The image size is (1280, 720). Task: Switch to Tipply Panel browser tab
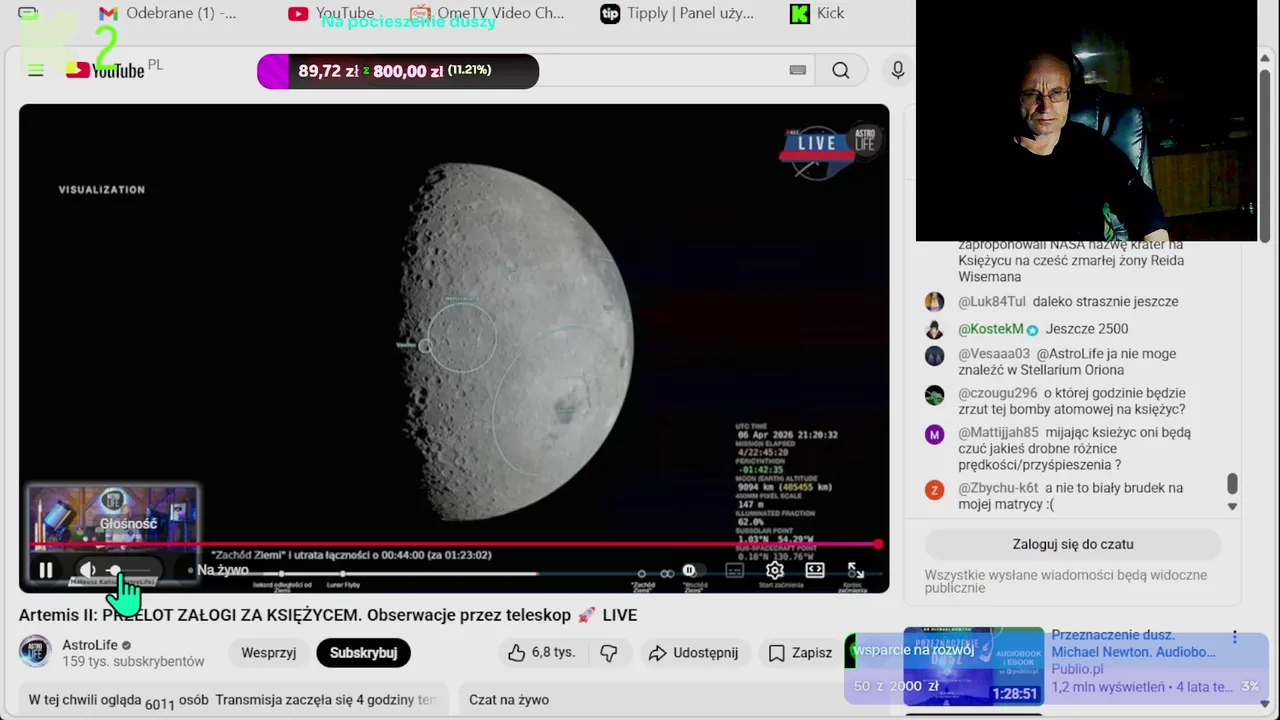tap(677, 13)
